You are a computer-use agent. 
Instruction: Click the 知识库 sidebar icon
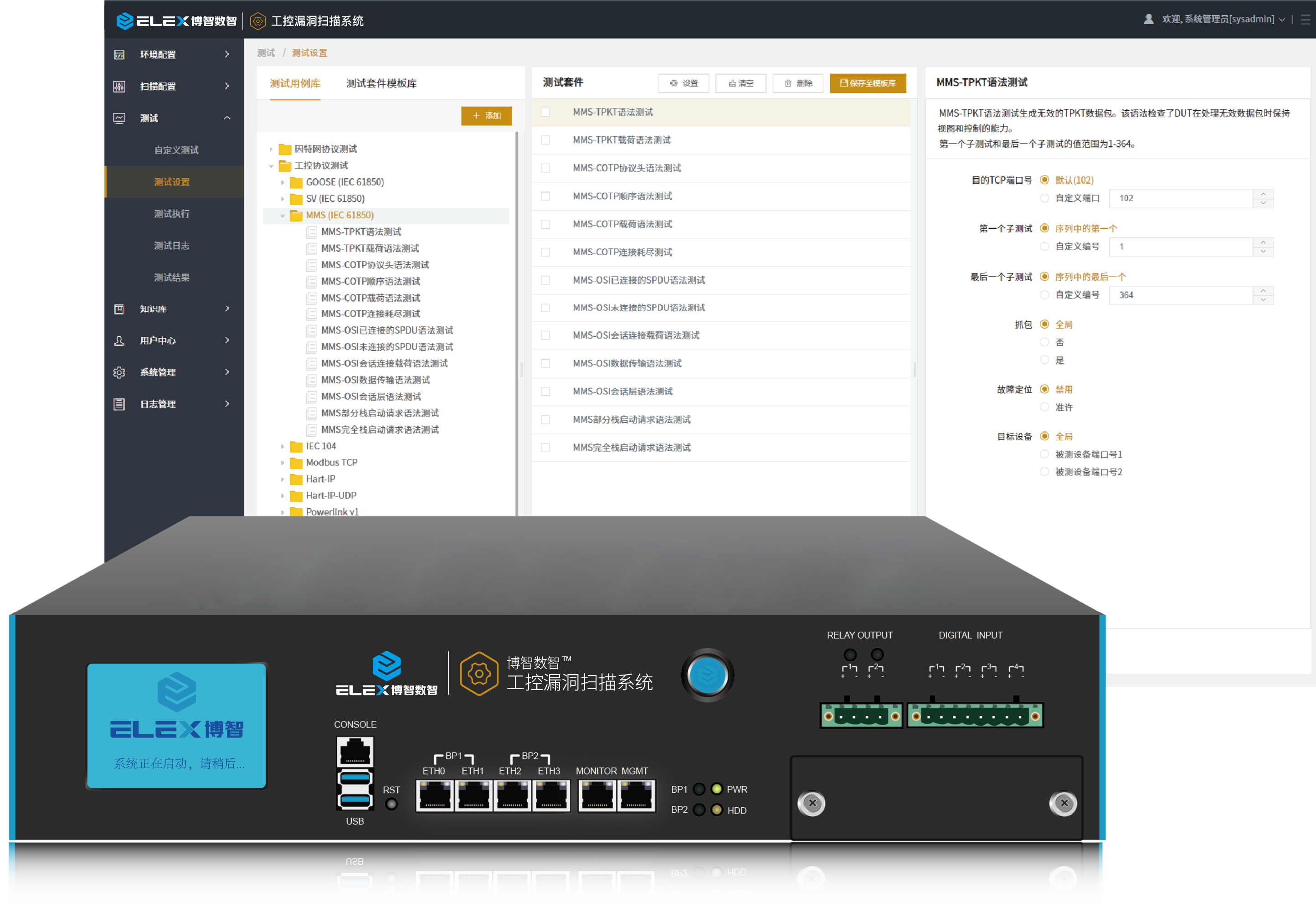click(x=119, y=309)
